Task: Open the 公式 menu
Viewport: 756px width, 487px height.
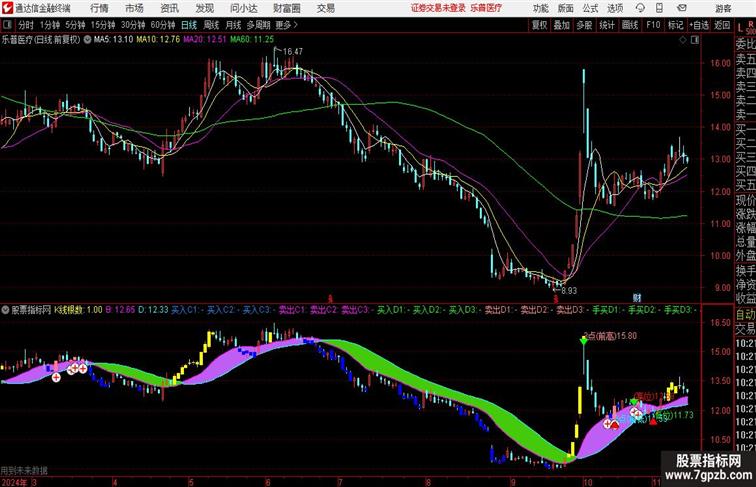Action: pyautogui.click(x=590, y=8)
